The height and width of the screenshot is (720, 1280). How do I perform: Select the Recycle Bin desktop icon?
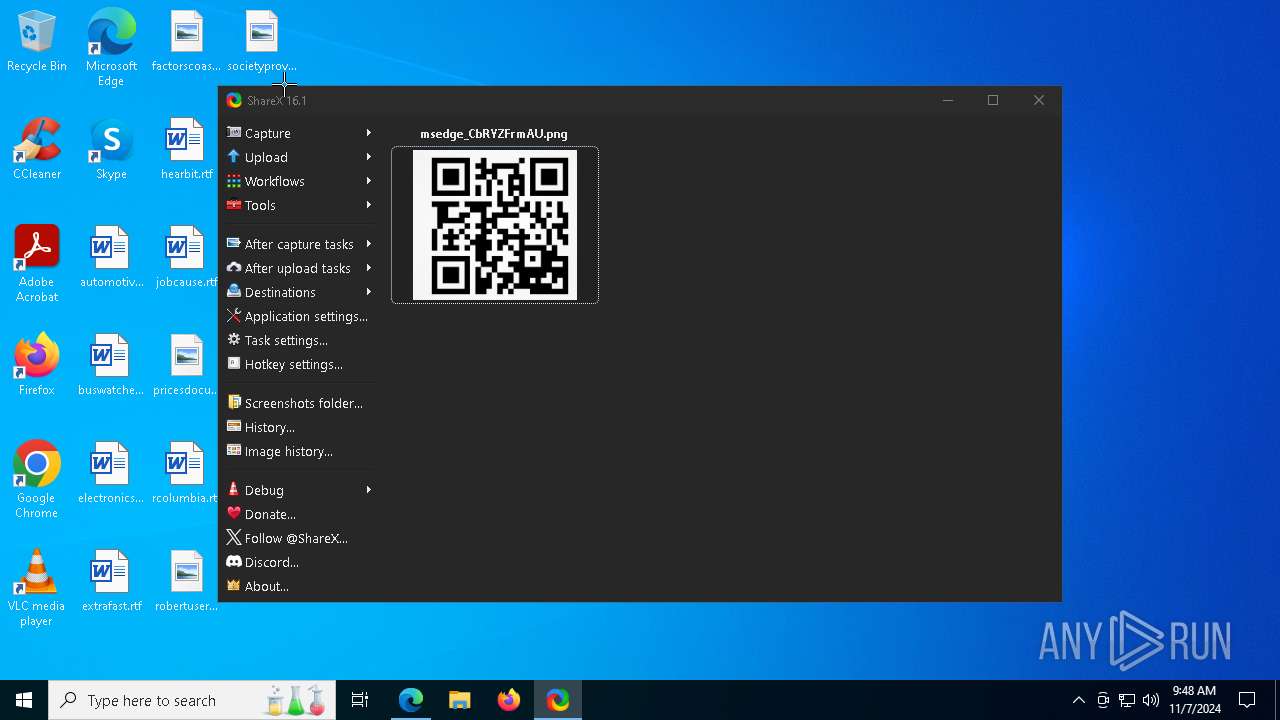tap(37, 42)
